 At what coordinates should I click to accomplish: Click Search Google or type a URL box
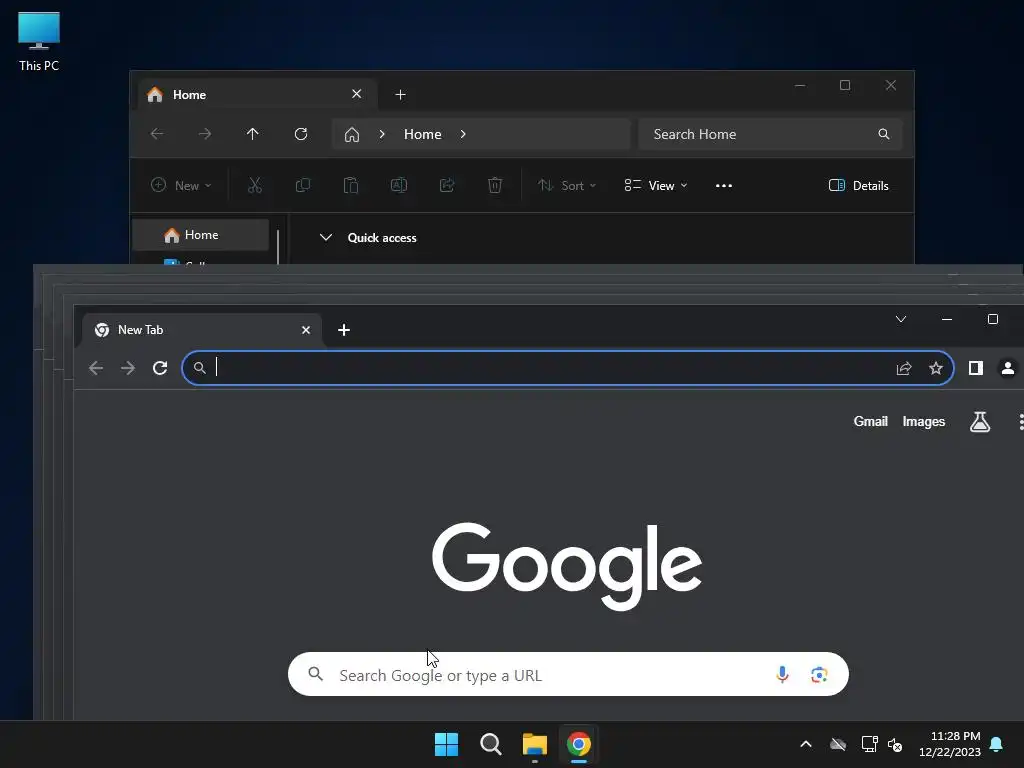point(568,674)
